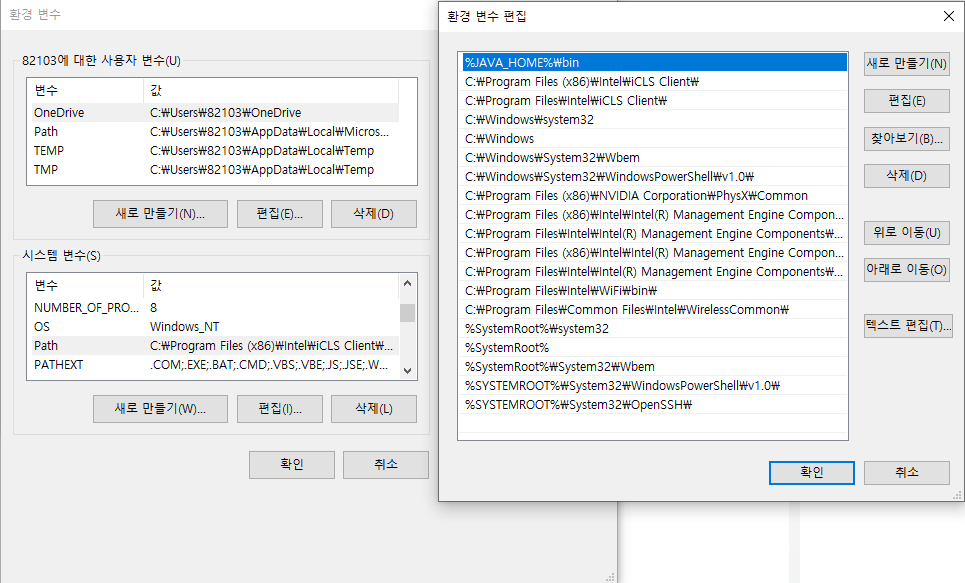Select the %SystemRoot%\system32 entry
Image resolution: width=965 pixels, height=583 pixels.
pyautogui.click(x=655, y=329)
